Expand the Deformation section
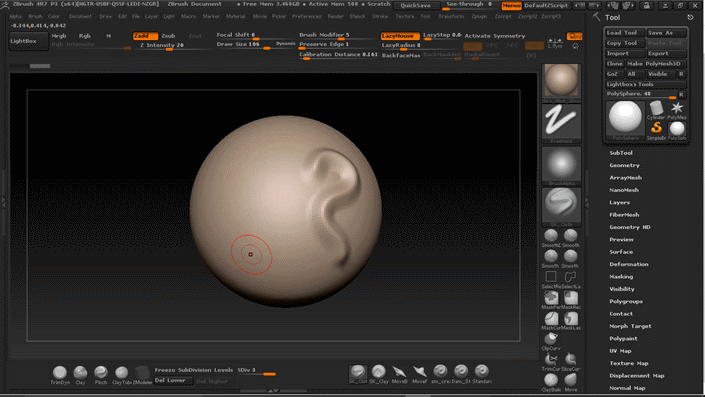Viewport: 705px width, 397px height. pos(629,264)
